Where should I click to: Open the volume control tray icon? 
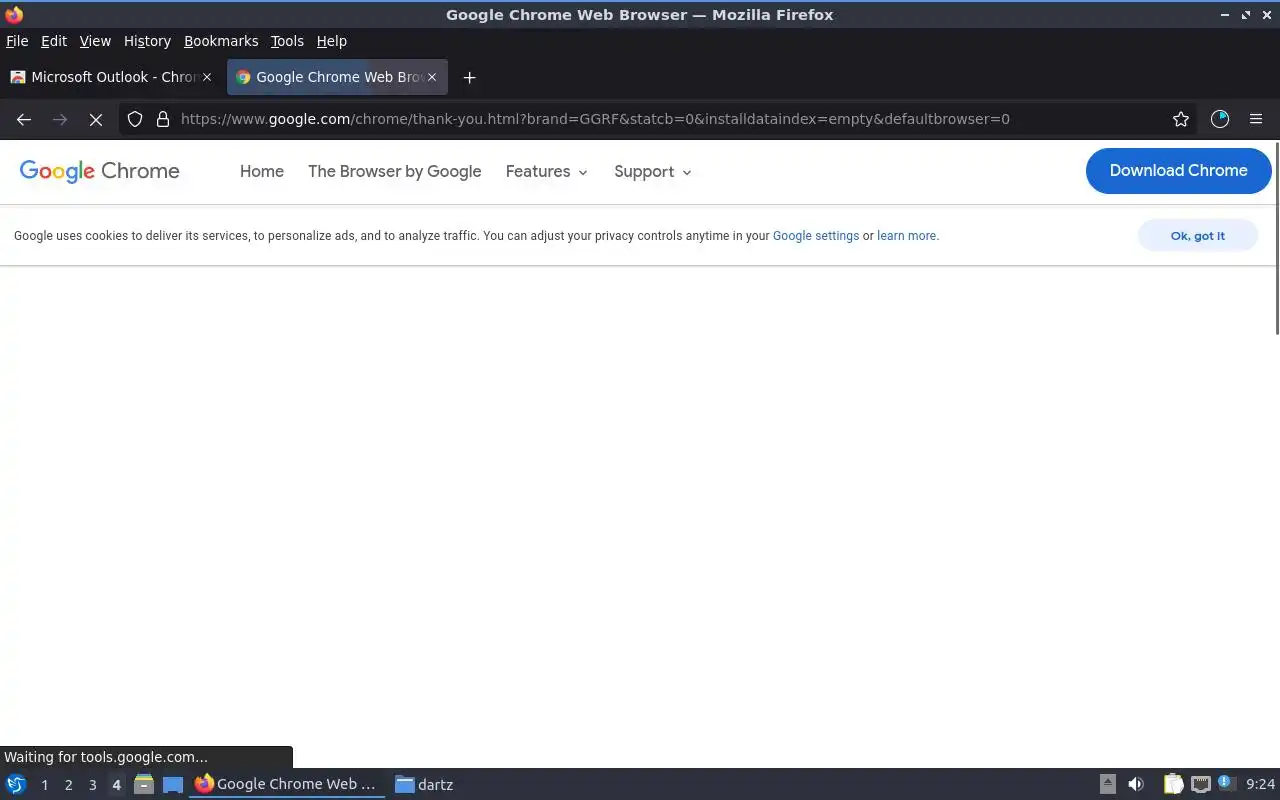[1136, 784]
